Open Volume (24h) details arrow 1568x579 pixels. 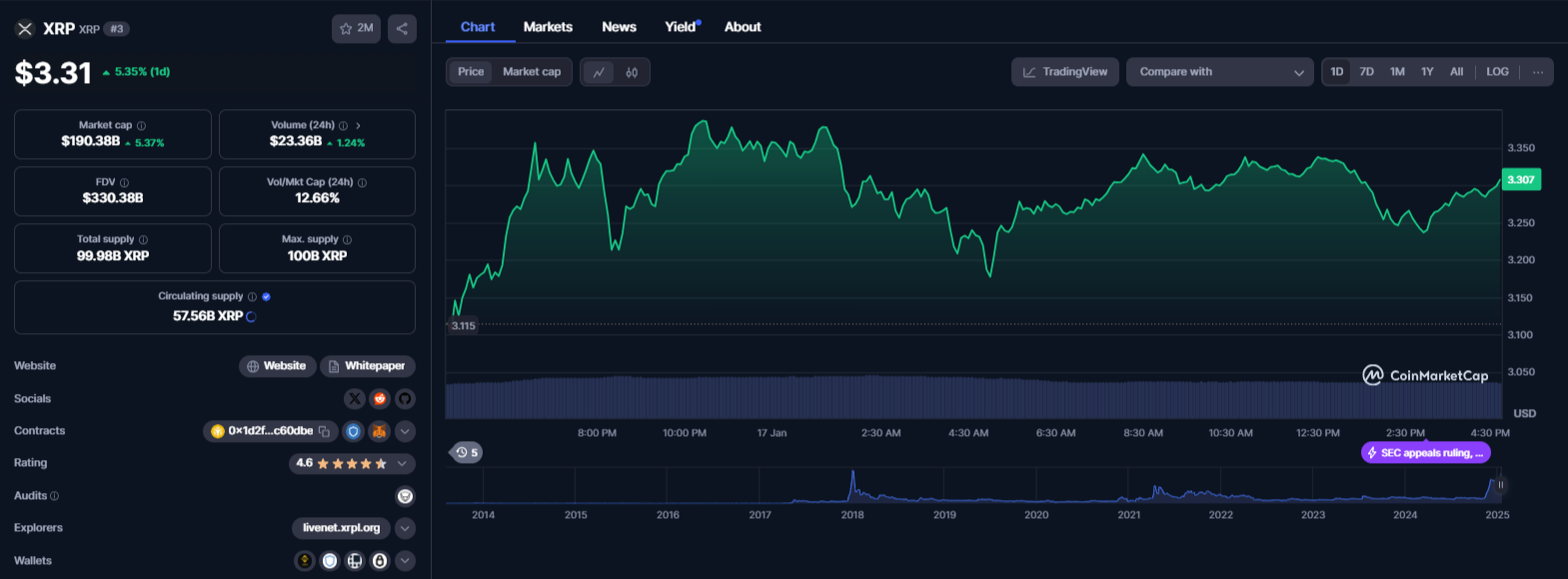[358, 126]
